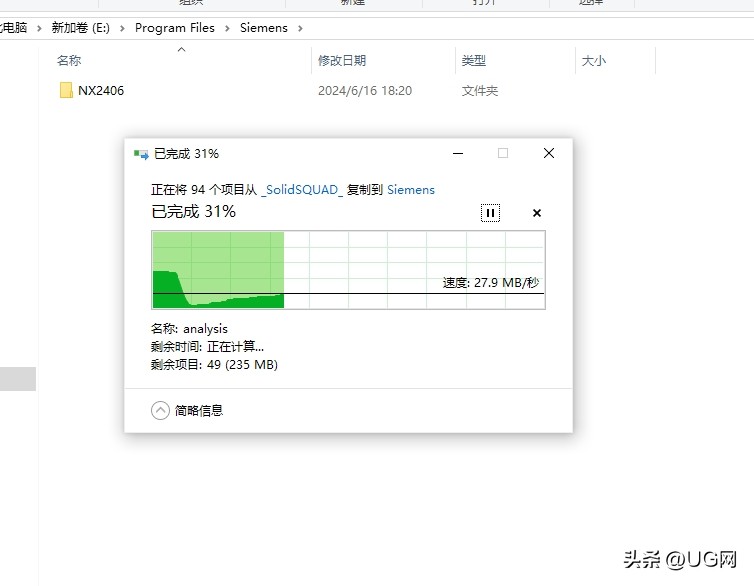
Task: Open the _SolidSQUAD_ source folder link
Action: (x=302, y=190)
